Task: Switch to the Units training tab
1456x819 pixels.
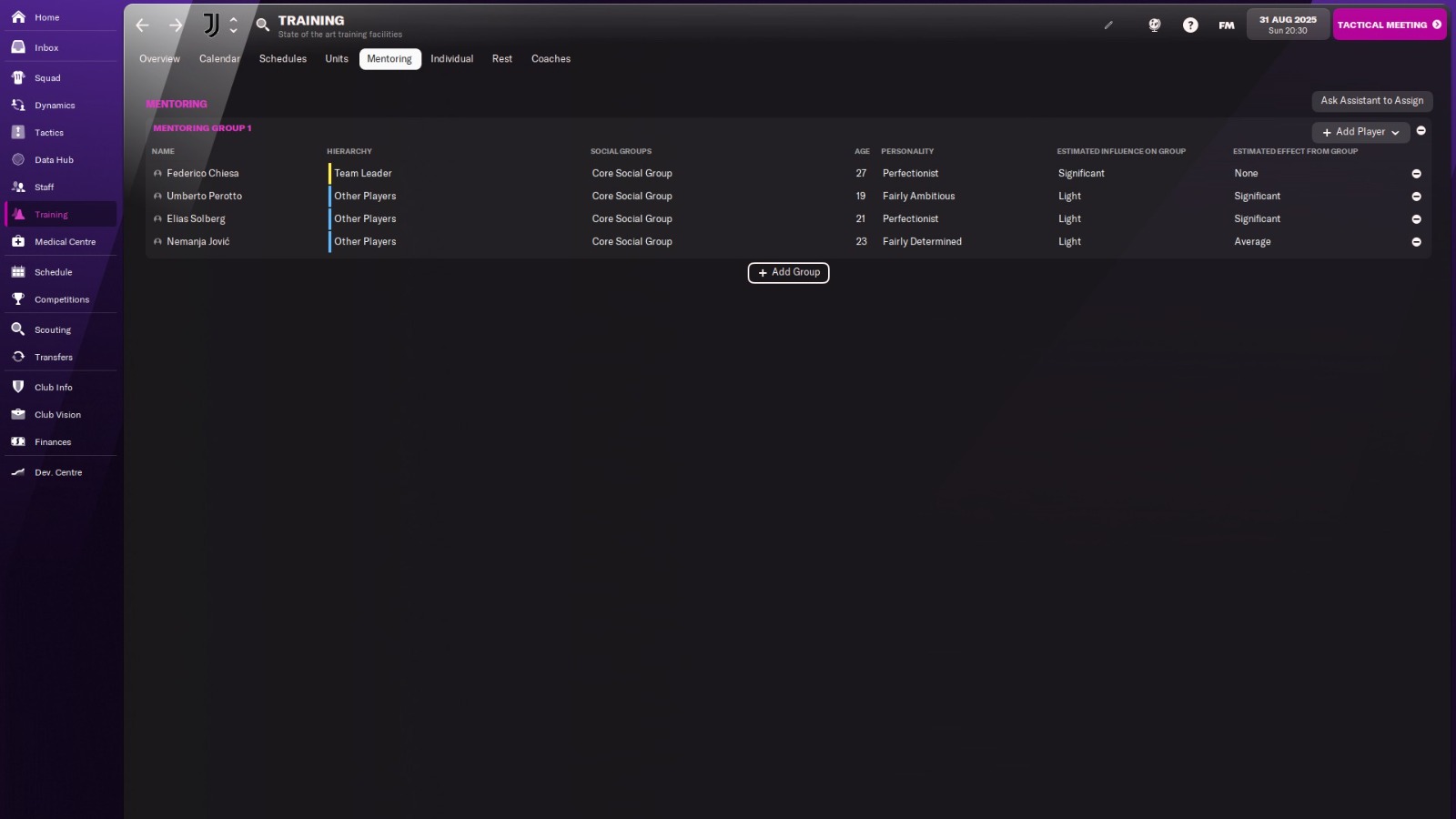Action: (336, 58)
